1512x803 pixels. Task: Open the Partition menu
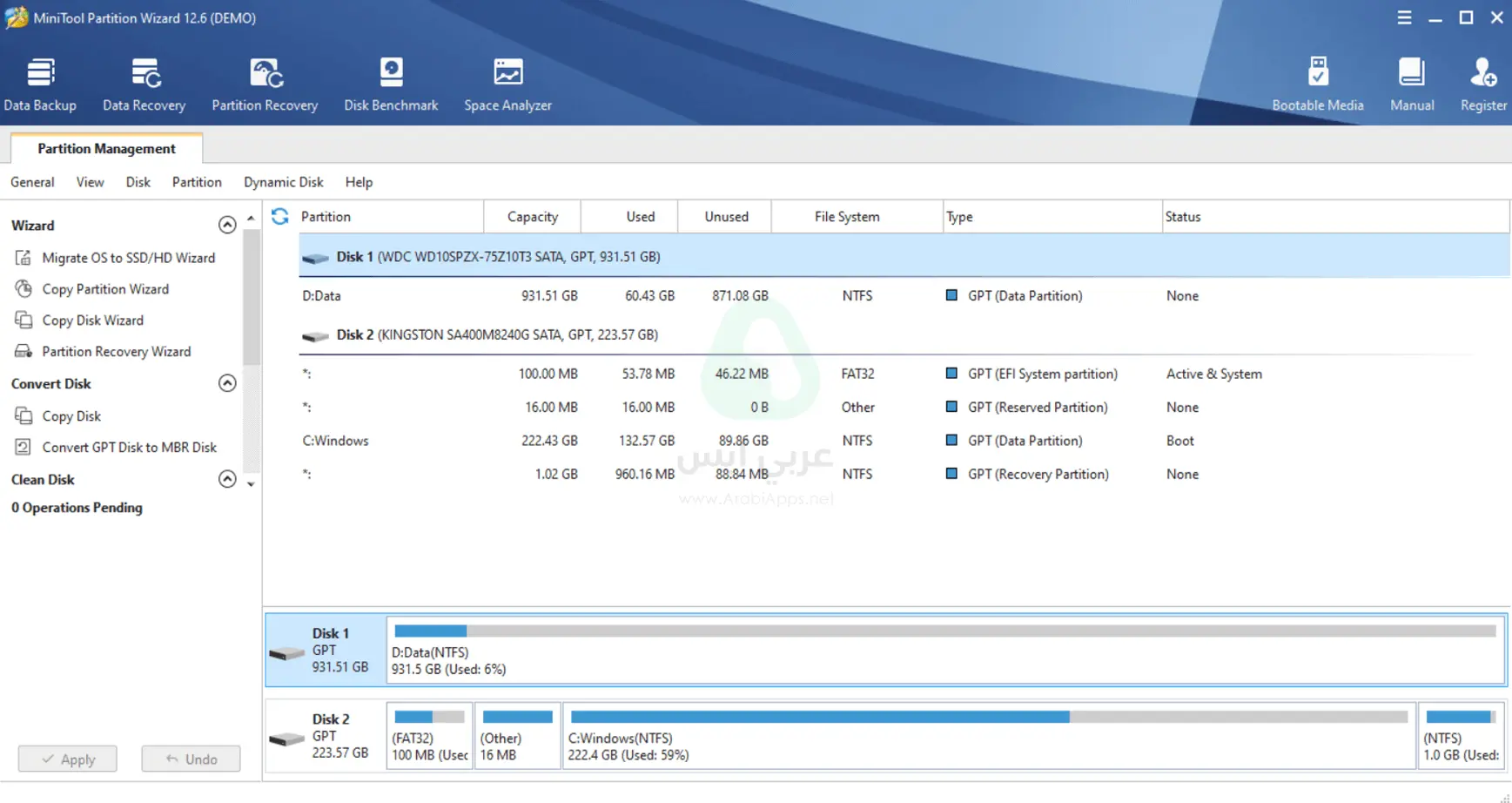(197, 182)
